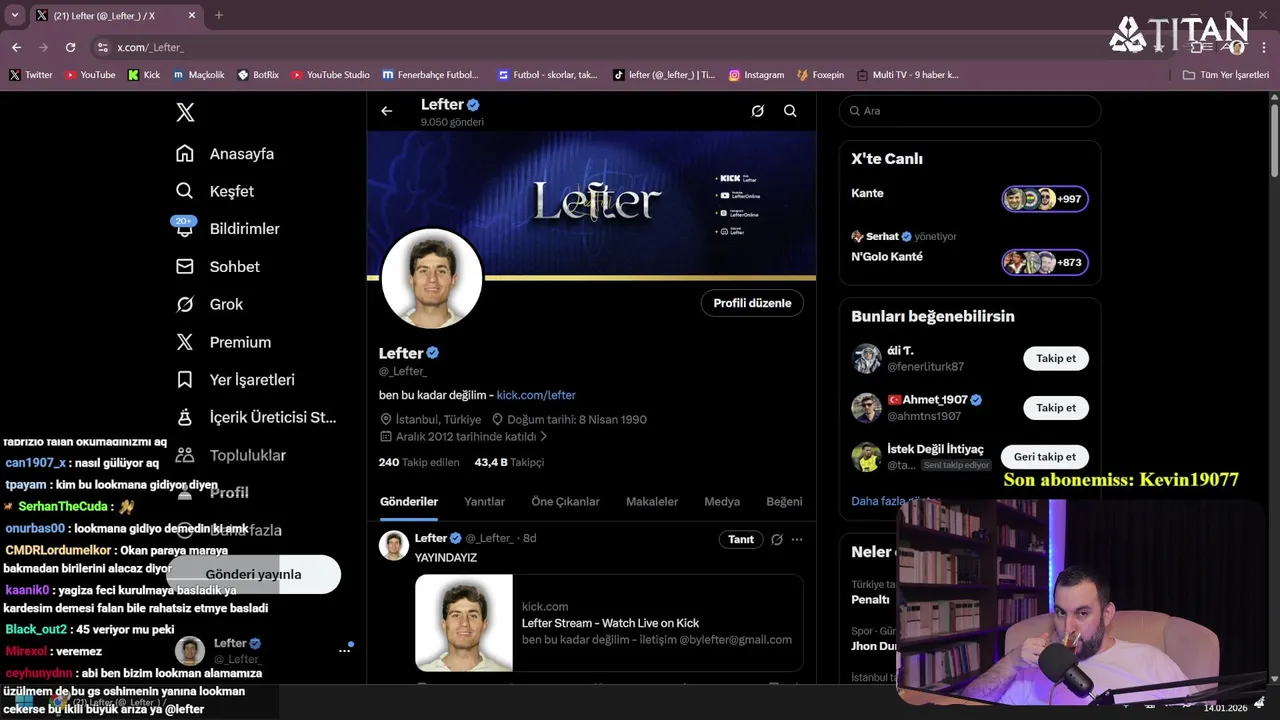Open Keşfet explore search page

[215, 191]
